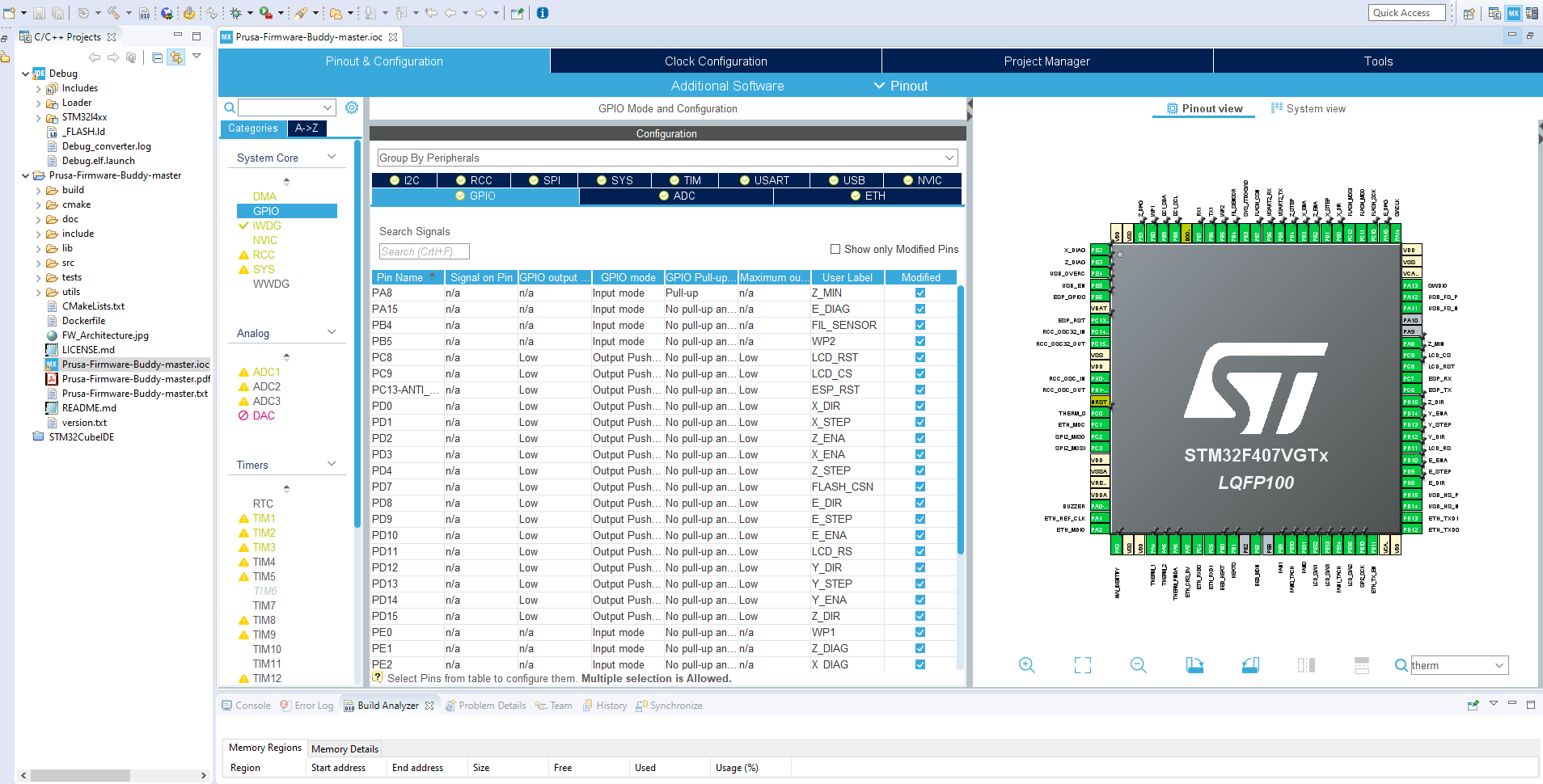Uncheck Modified box for PA8 row
This screenshot has height=784, width=1543.
(920, 293)
